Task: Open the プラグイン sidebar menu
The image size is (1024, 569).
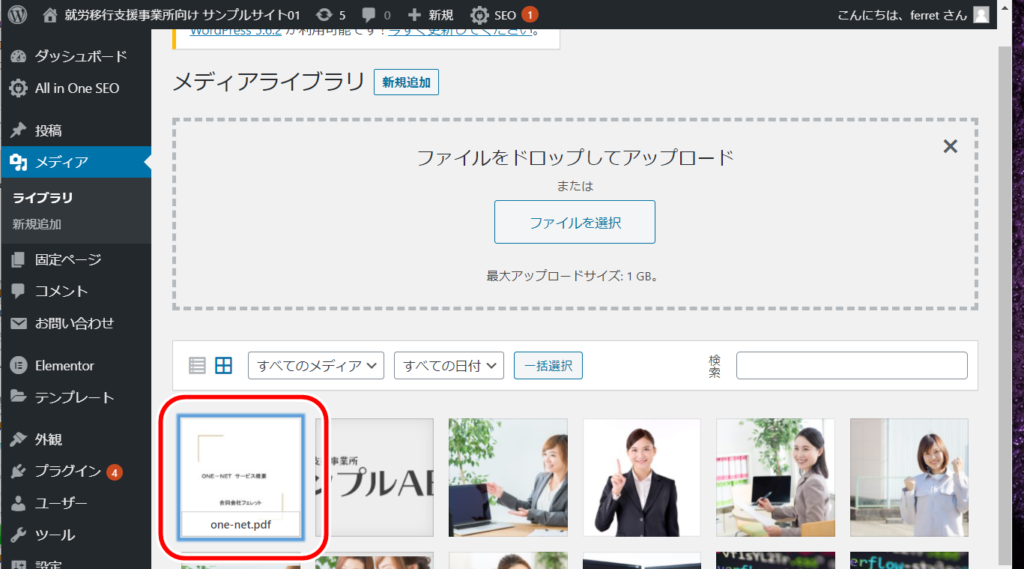Action: coord(68,471)
